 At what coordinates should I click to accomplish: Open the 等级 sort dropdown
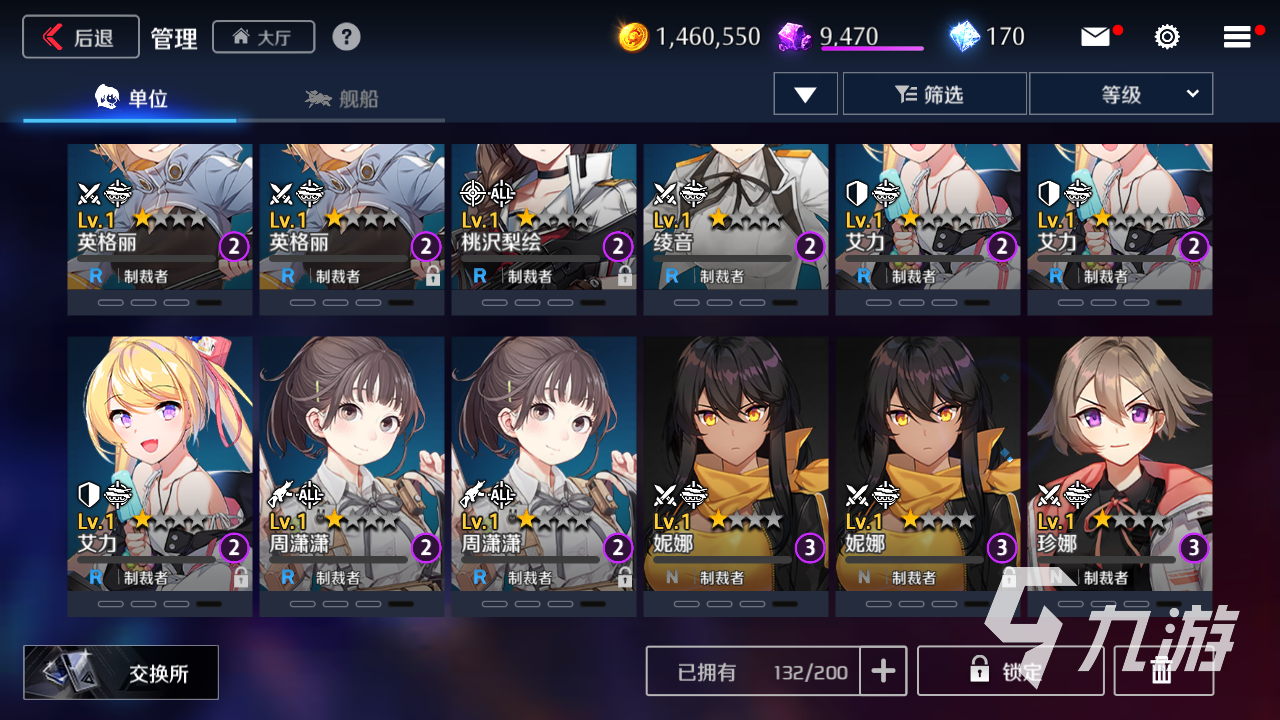1121,94
